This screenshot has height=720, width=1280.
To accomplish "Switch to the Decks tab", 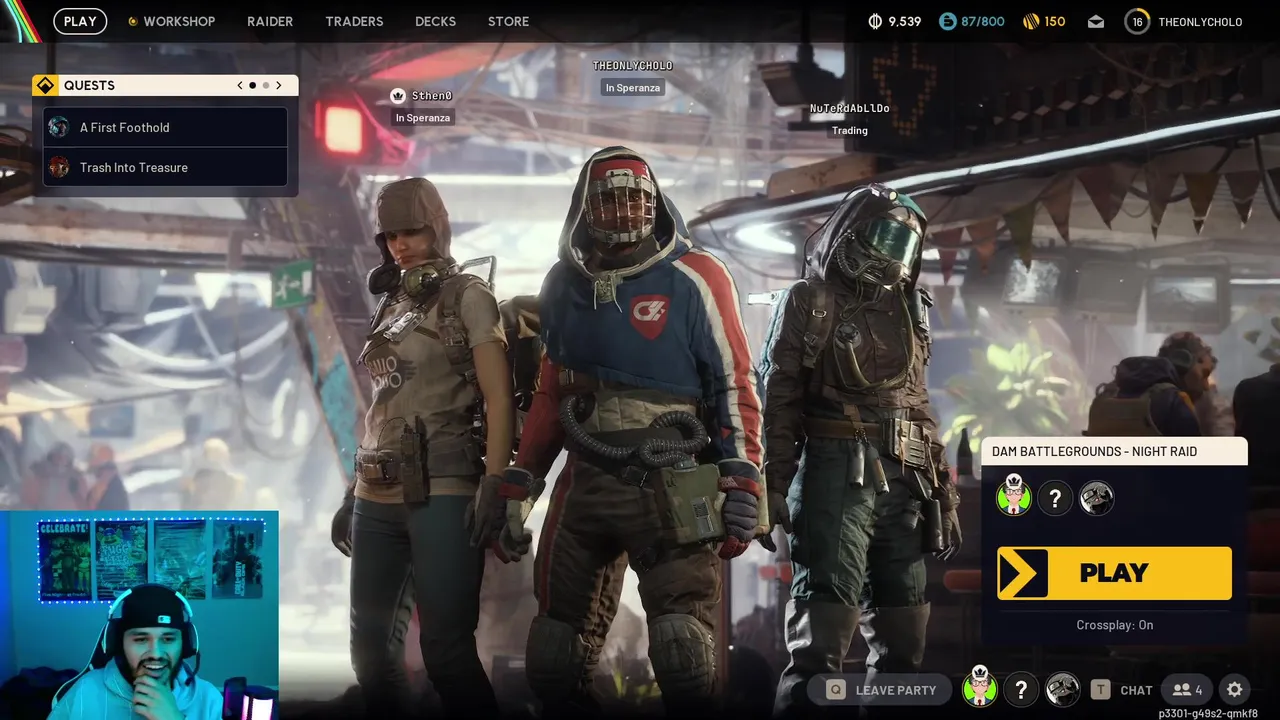I will pos(435,21).
